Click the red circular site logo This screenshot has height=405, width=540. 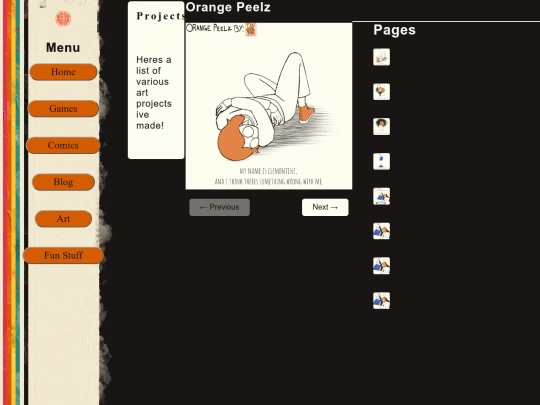pos(63,18)
